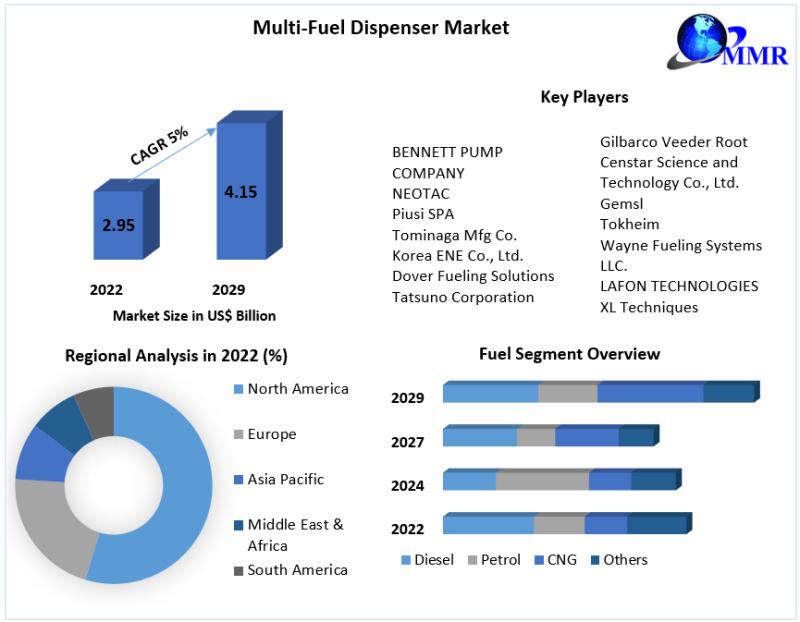Select the CNG legend marker

pyautogui.click(x=539, y=560)
